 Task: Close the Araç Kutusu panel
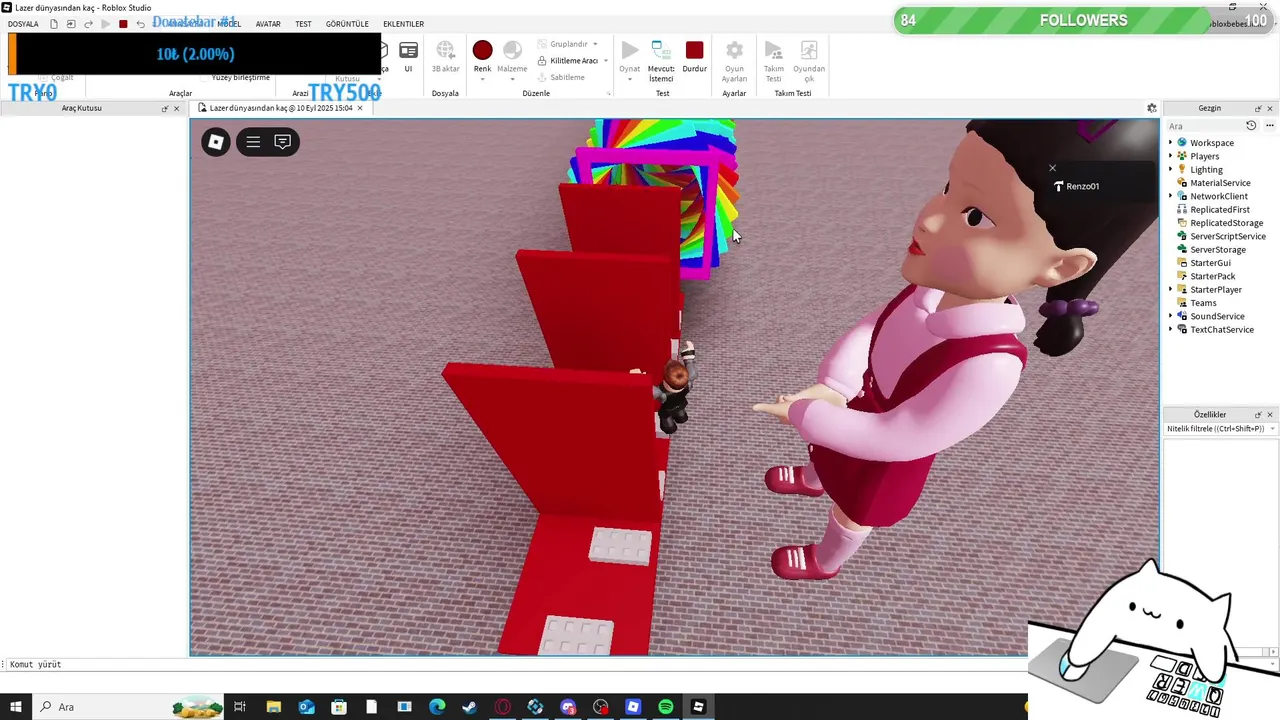177,108
